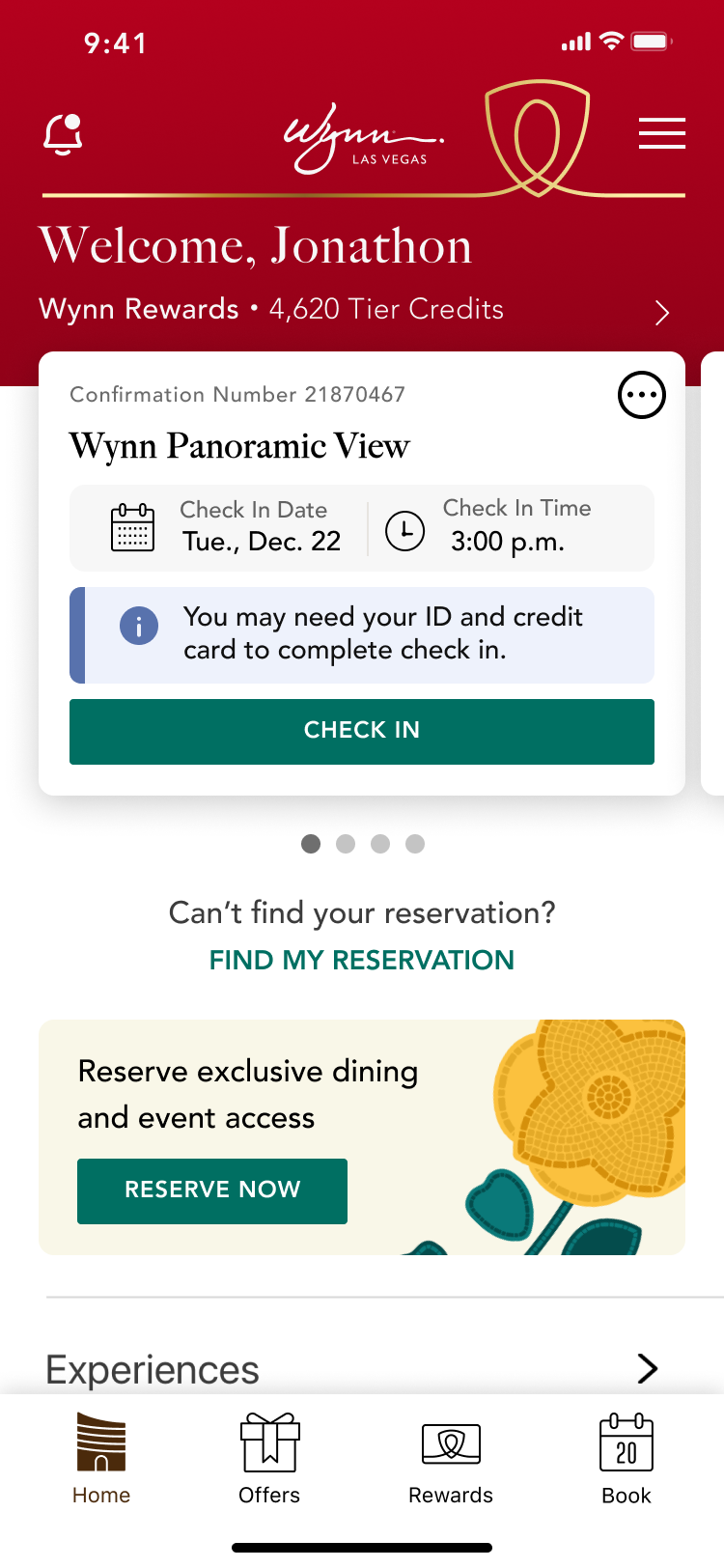Expand Wynn Rewards tier credits chevron

pos(662,312)
